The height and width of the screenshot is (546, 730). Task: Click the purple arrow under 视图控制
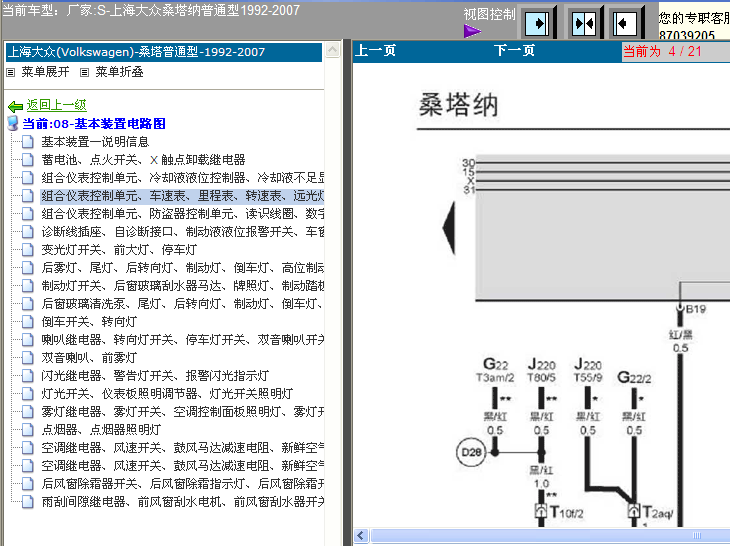click(x=472, y=31)
